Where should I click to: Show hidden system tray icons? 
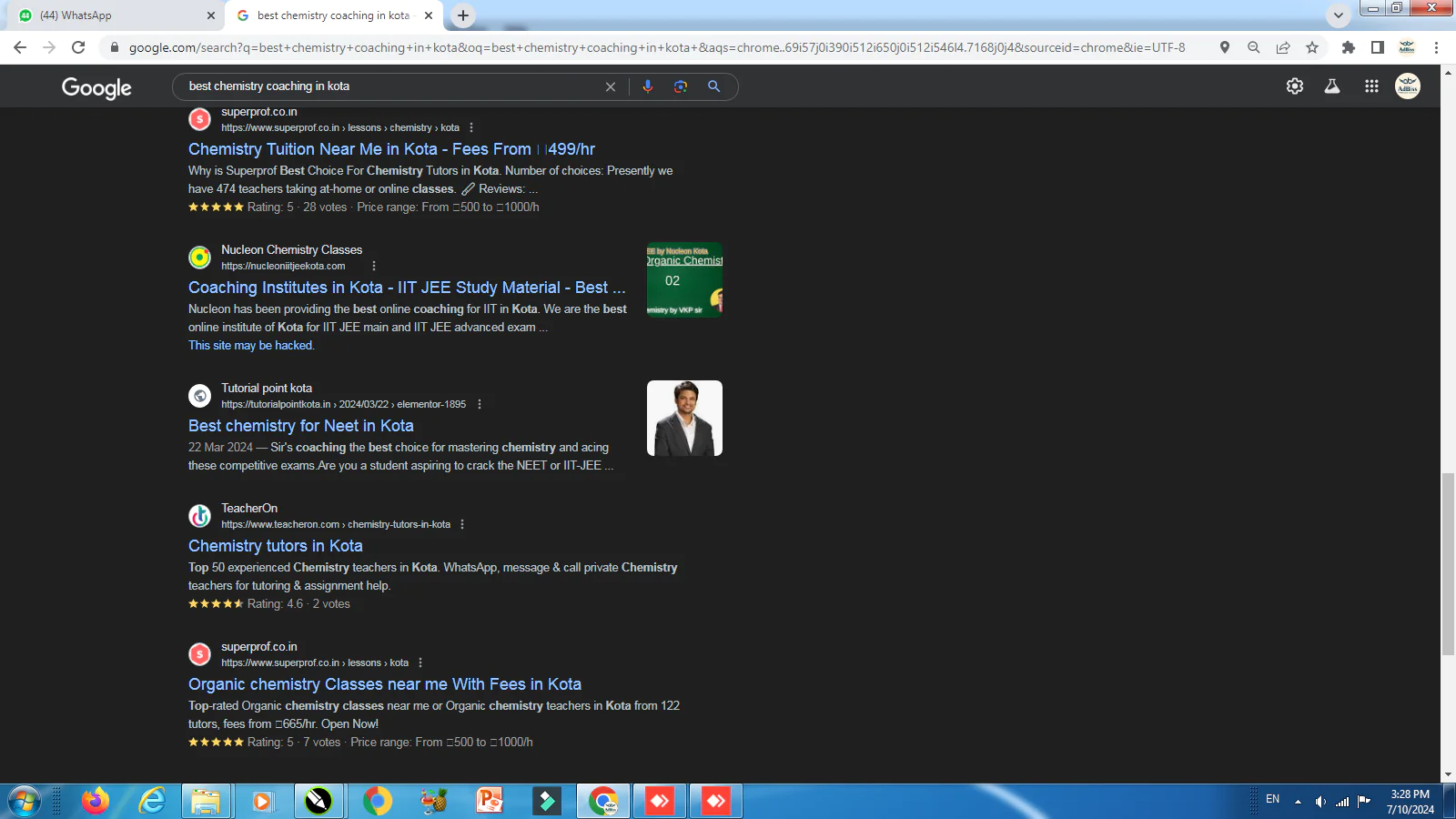tap(1298, 802)
